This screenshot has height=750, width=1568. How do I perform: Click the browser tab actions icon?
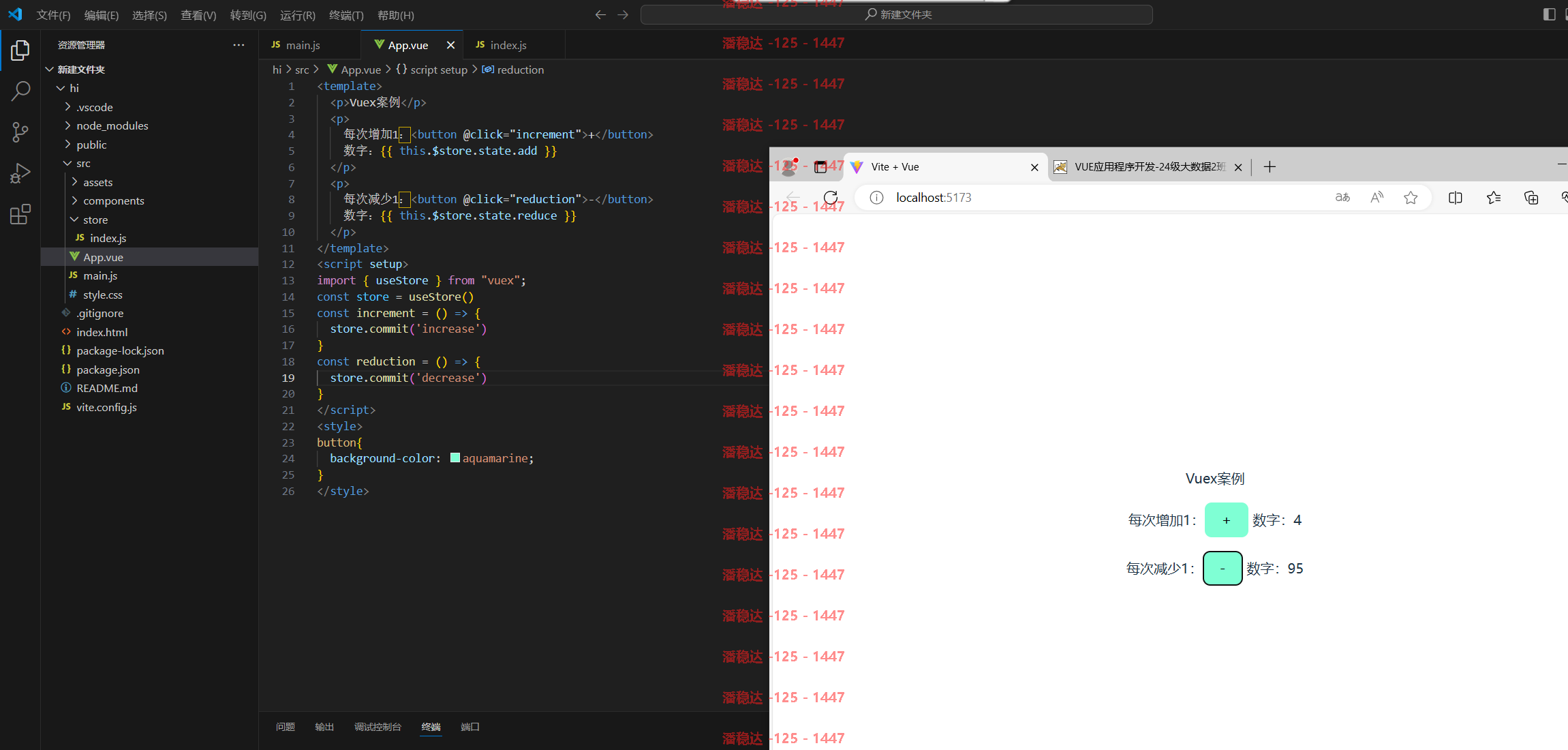(821, 167)
